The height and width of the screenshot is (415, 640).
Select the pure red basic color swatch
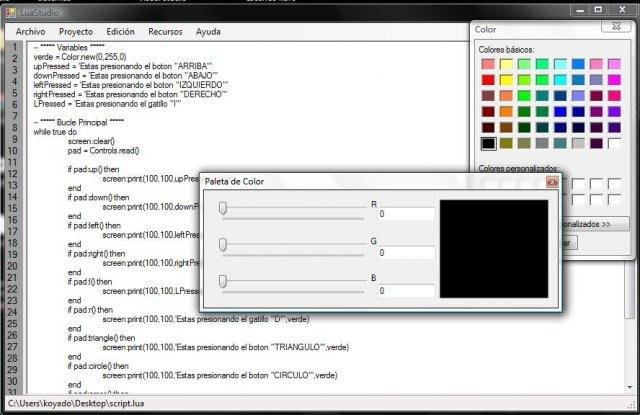pyautogui.click(x=488, y=80)
